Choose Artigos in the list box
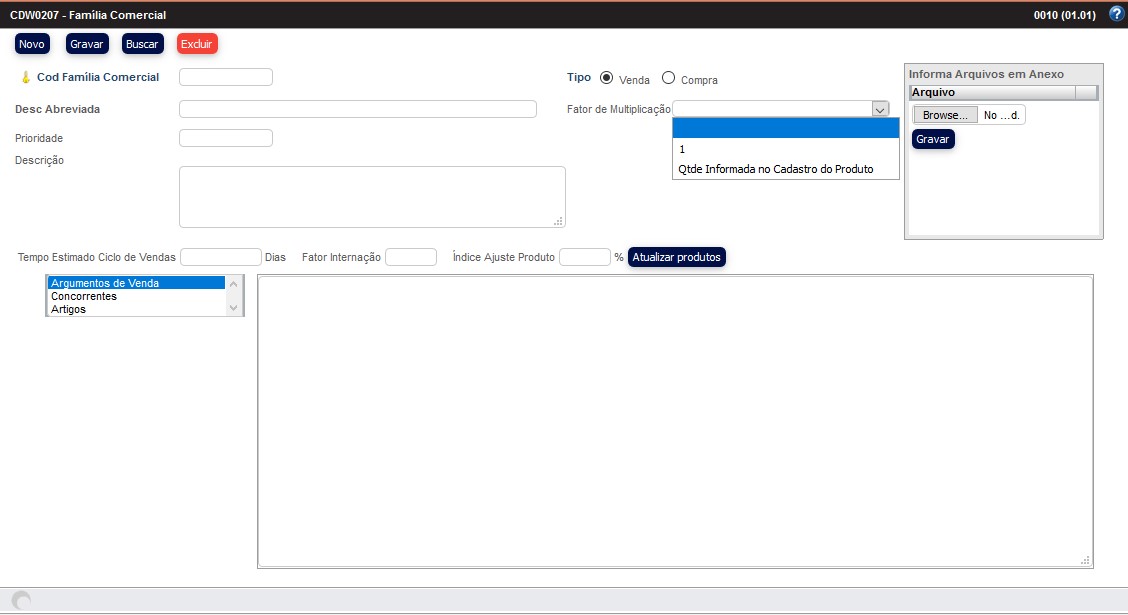Viewport: 1128px width, 615px height. [135, 309]
